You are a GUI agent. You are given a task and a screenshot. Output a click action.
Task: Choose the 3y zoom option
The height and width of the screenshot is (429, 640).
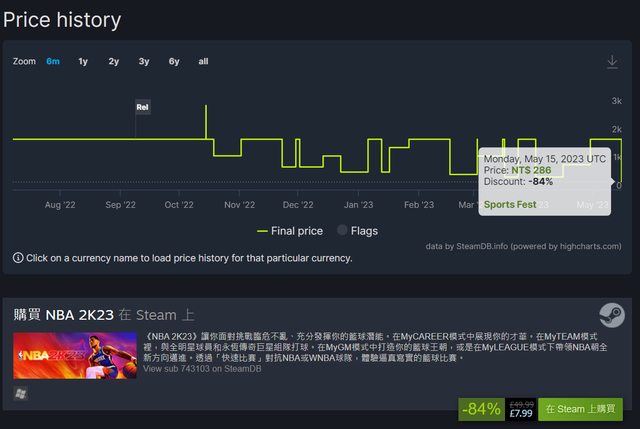144,61
